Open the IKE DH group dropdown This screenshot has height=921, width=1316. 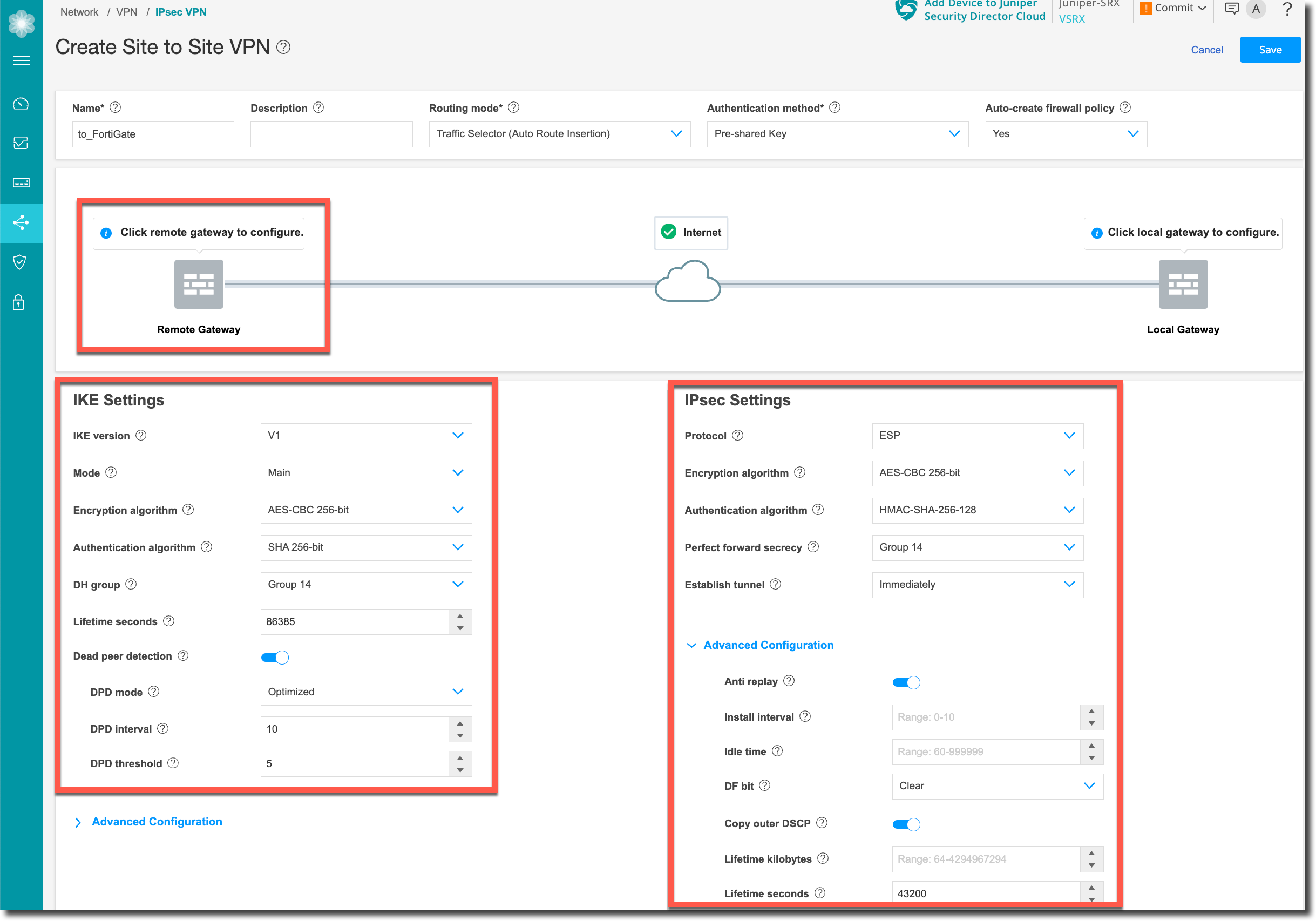click(x=365, y=585)
